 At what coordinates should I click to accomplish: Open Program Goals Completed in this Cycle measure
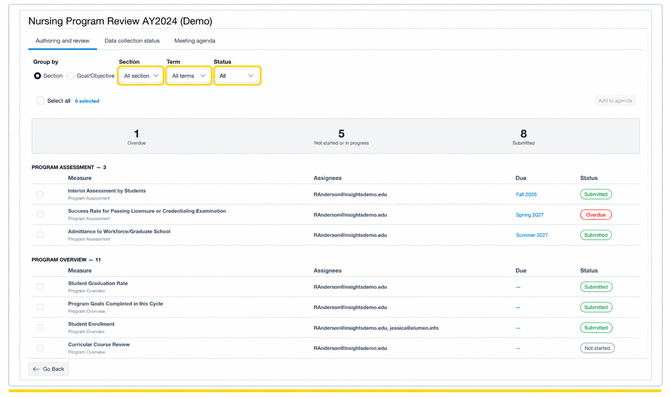(x=115, y=304)
